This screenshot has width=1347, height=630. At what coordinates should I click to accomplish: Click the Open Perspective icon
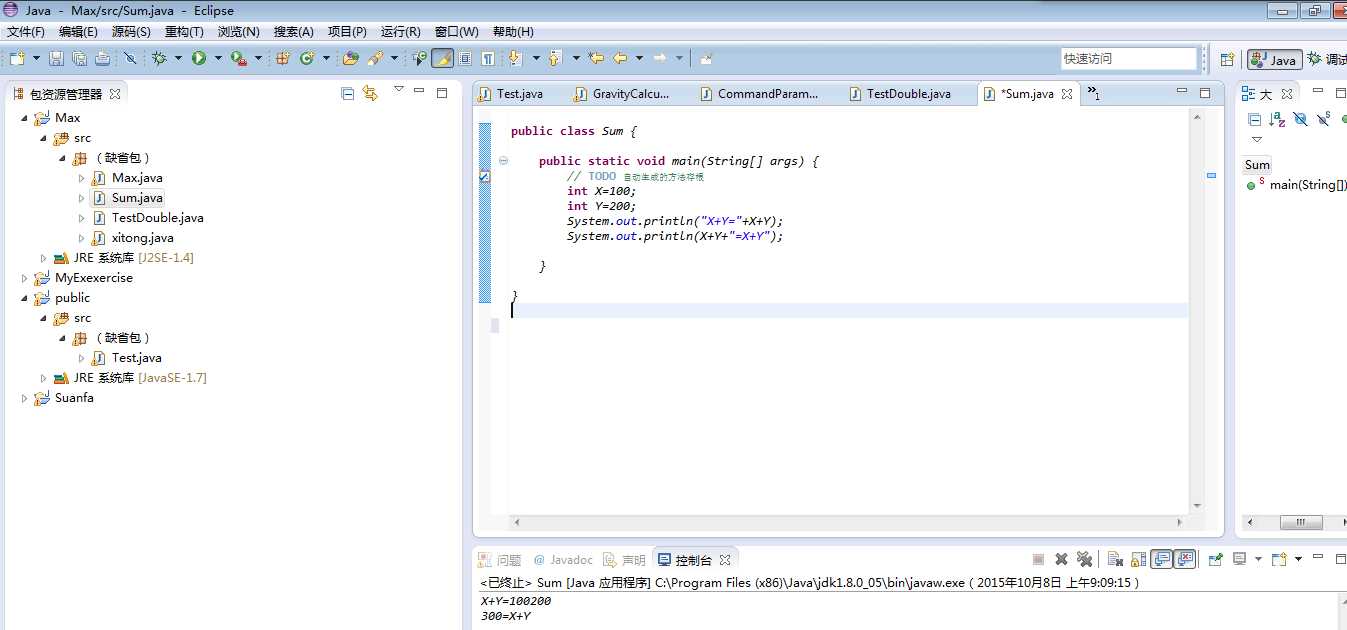tap(1227, 59)
